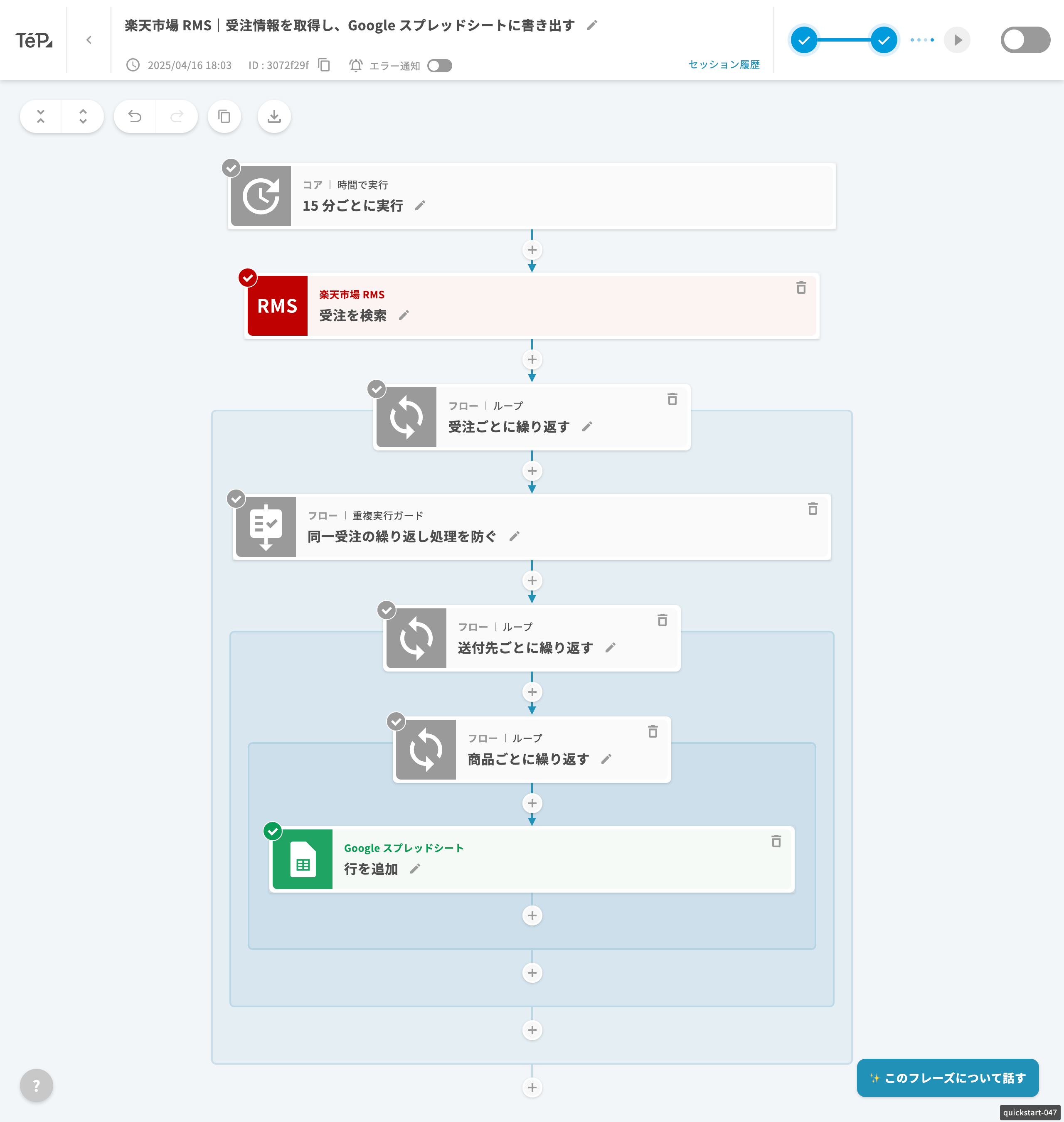
Task: Click the TéPs logo
Action: (34, 40)
